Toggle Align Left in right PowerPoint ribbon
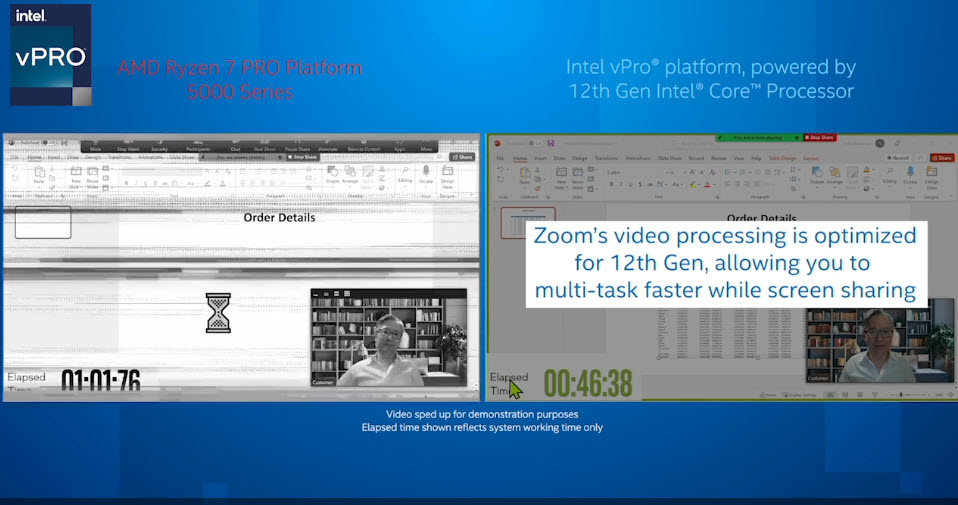 (728, 184)
